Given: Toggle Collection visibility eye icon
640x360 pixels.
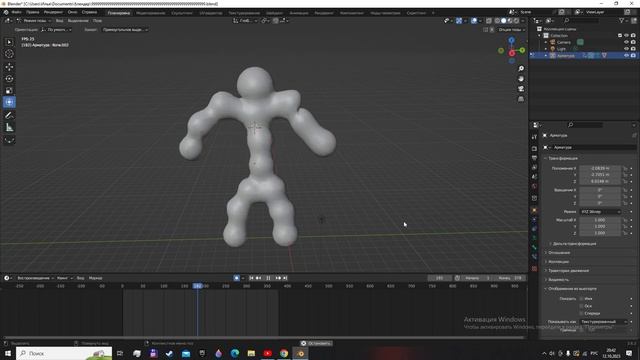Looking at the screenshot, I should 626,36.
